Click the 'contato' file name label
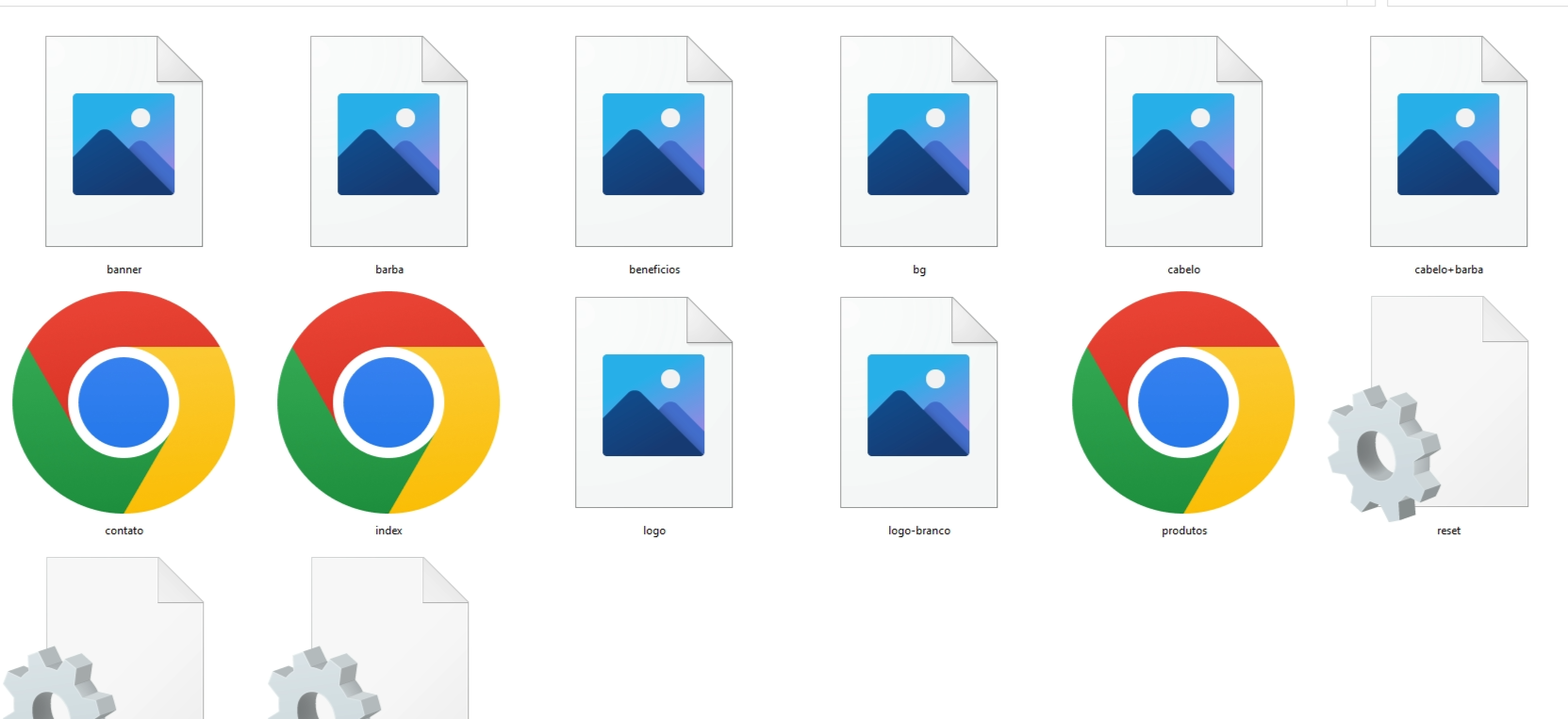The height and width of the screenshot is (719, 1568). (124, 531)
